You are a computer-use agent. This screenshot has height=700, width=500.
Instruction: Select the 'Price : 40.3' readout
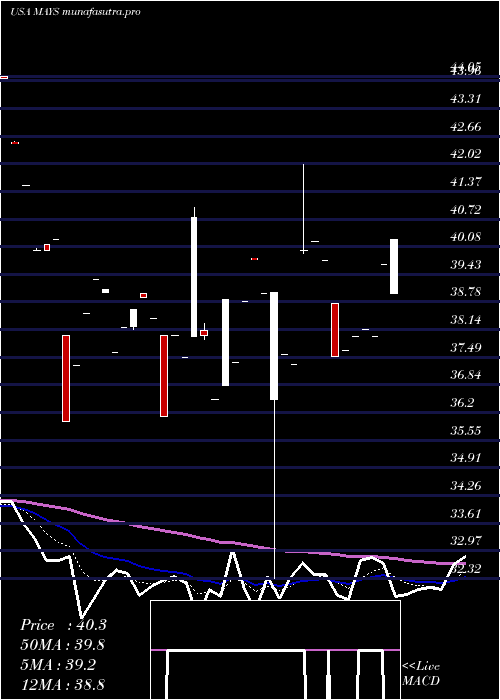pos(63,625)
